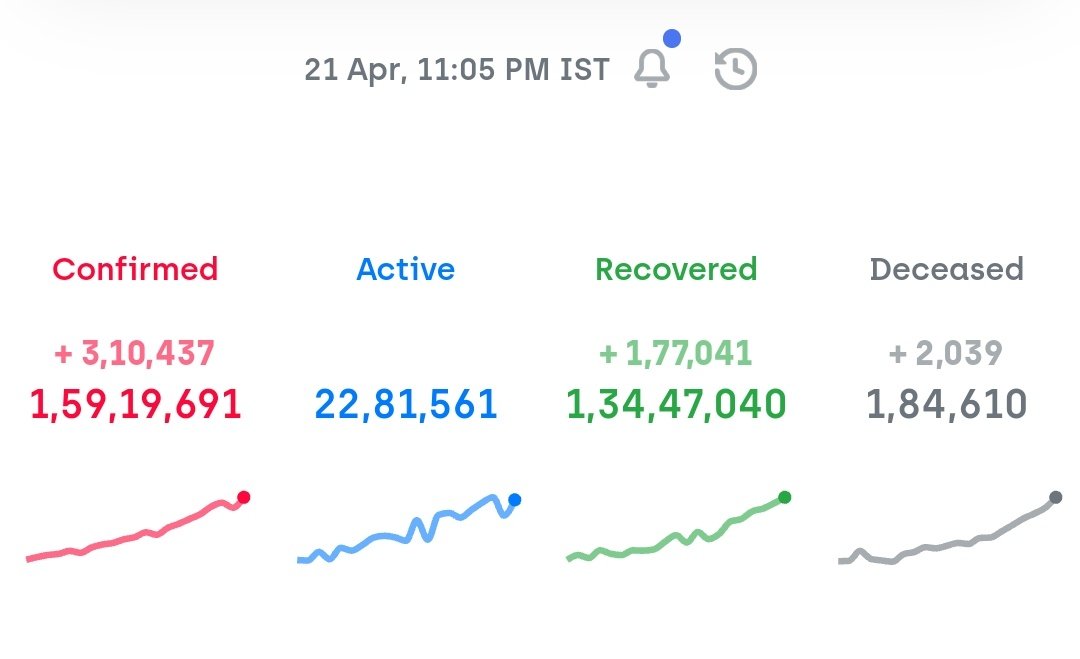Click the recovered total 1,34,47,040
The image size is (1080, 659).
point(676,404)
